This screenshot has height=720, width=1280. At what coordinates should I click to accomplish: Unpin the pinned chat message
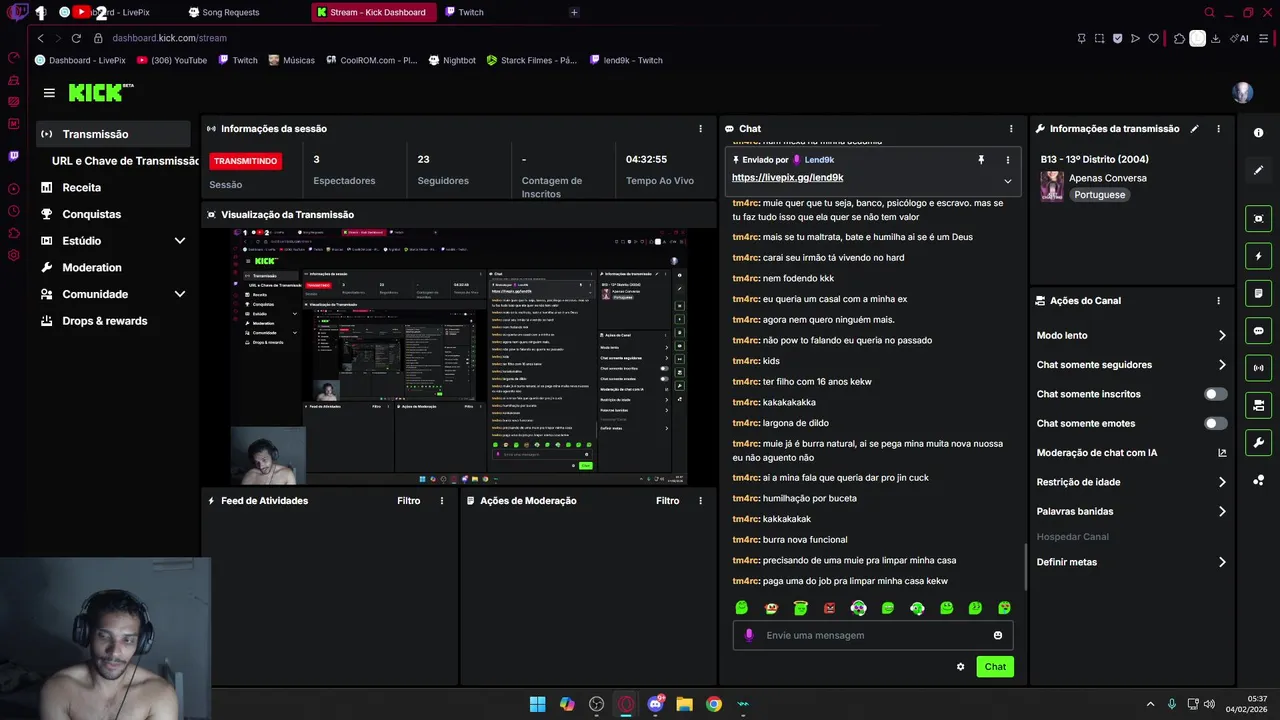pos(981,160)
